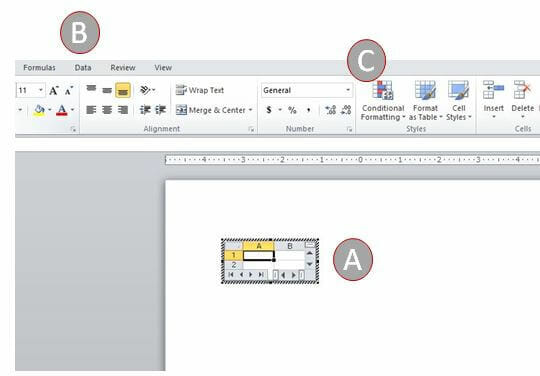Click the Conditional Formatting button
The width and height of the screenshot is (540, 376).
click(x=383, y=101)
